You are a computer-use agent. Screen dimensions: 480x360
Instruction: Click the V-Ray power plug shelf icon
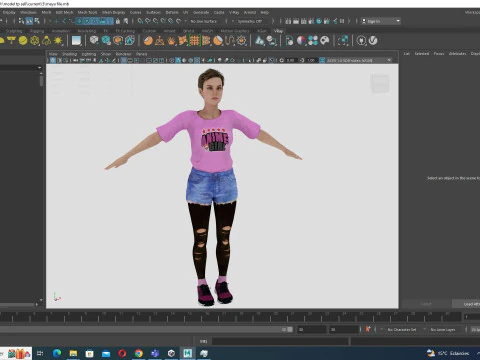[361, 41]
